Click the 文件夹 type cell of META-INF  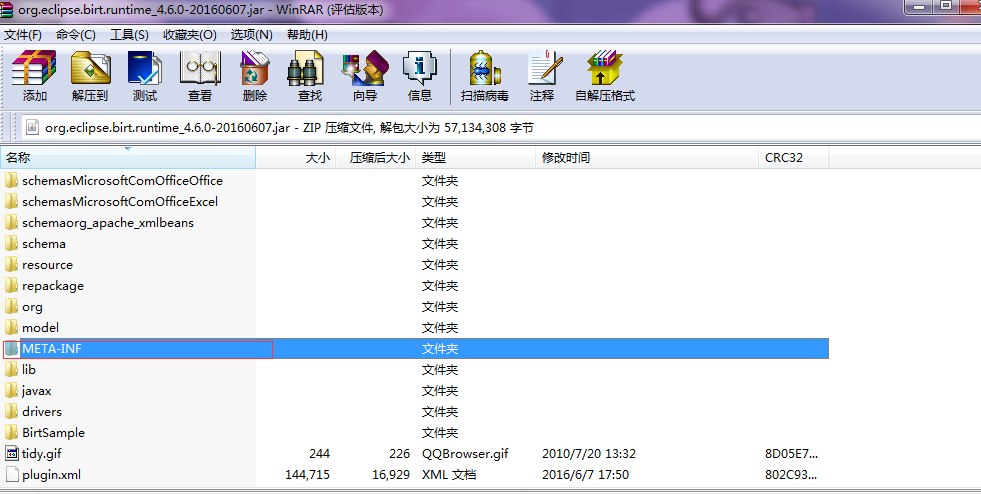(440, 349)
